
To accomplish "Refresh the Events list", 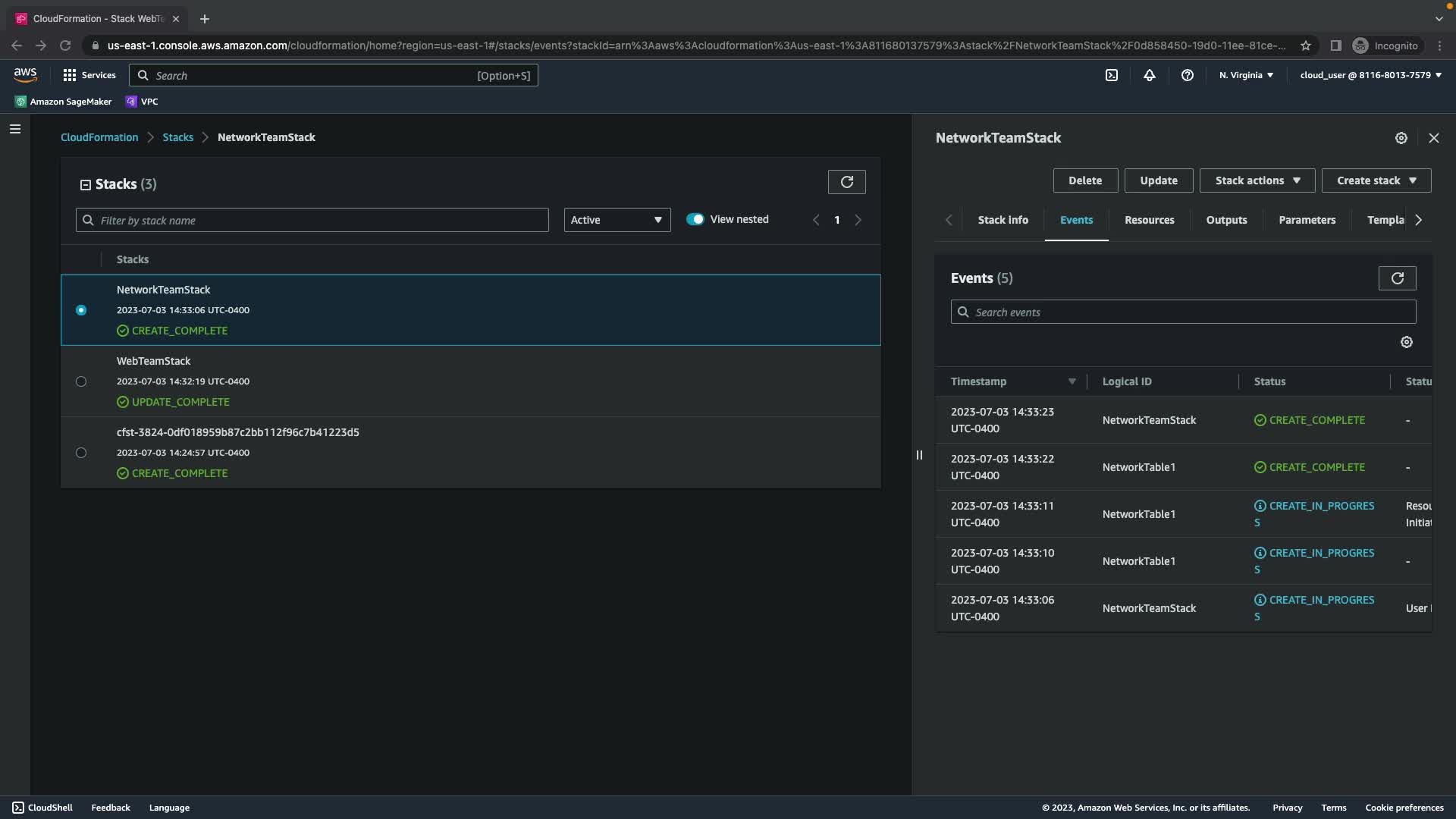I will [1397, 278].
